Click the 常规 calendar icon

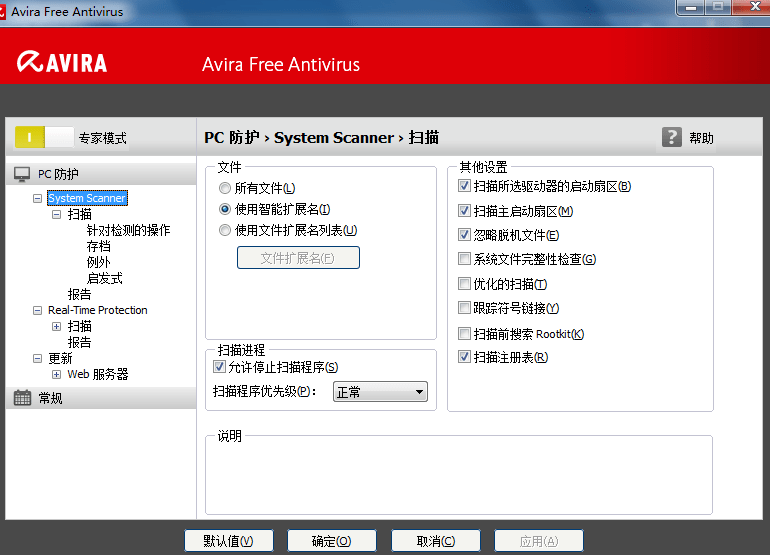click(x=22, y=398)
